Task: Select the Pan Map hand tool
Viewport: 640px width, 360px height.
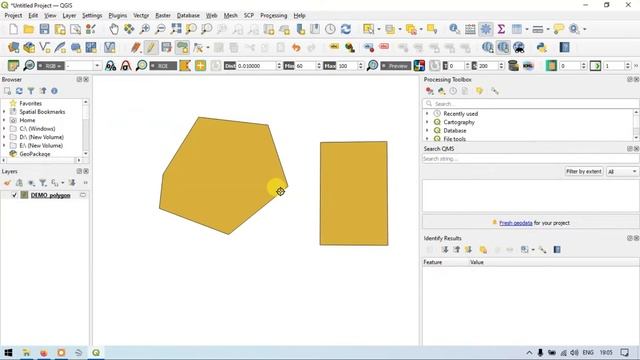Action: [x=114, y=29]
